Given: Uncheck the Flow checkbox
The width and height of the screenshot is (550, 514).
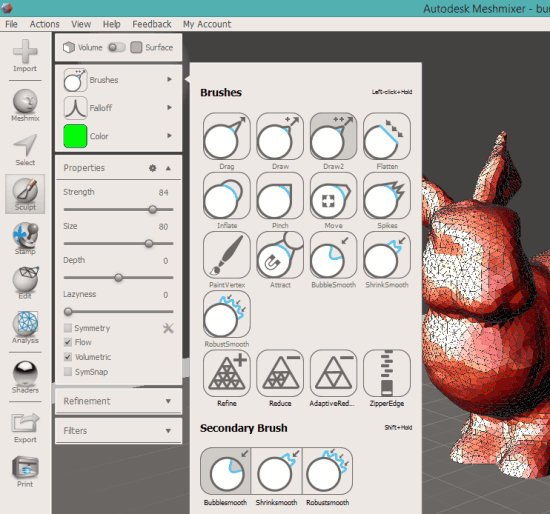Looking at the screenshot, I should pos(68,342).
